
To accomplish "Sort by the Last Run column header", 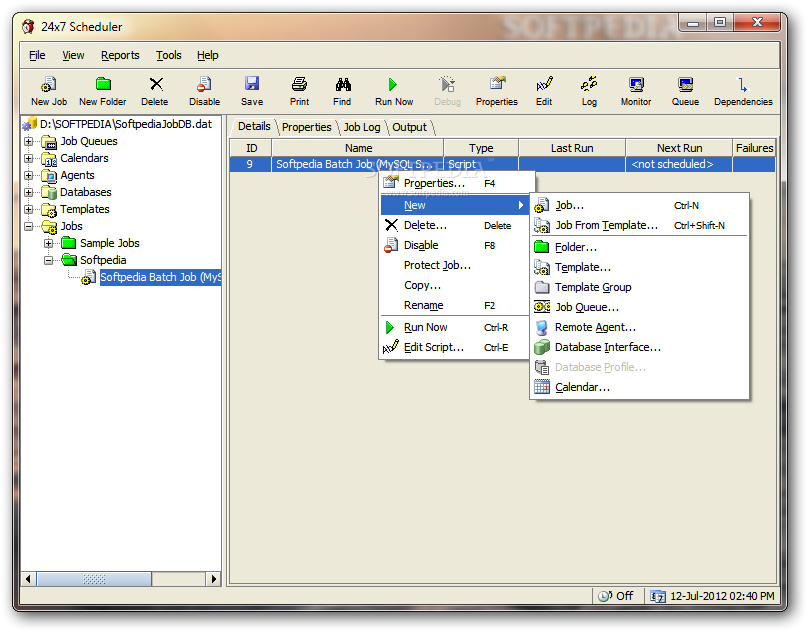I will [x=572, y=148].
